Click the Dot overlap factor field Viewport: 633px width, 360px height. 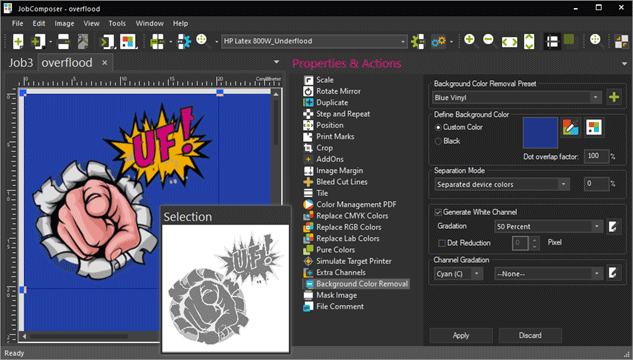596,156
